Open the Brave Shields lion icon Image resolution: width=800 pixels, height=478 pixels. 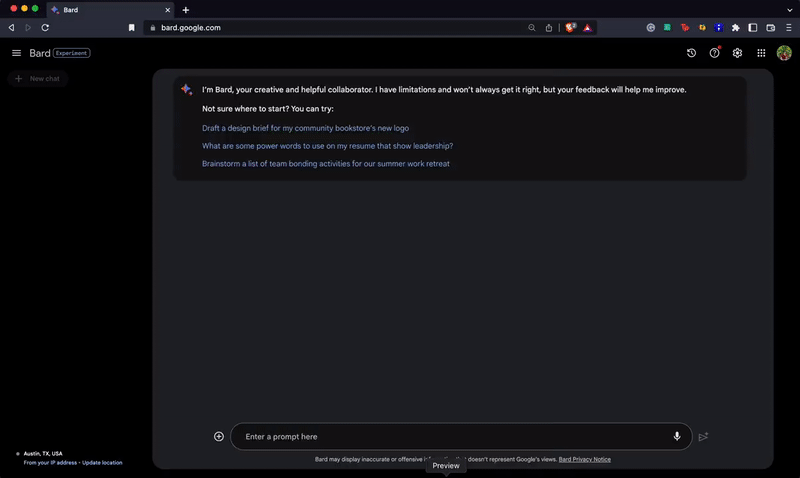click(570, 28)
